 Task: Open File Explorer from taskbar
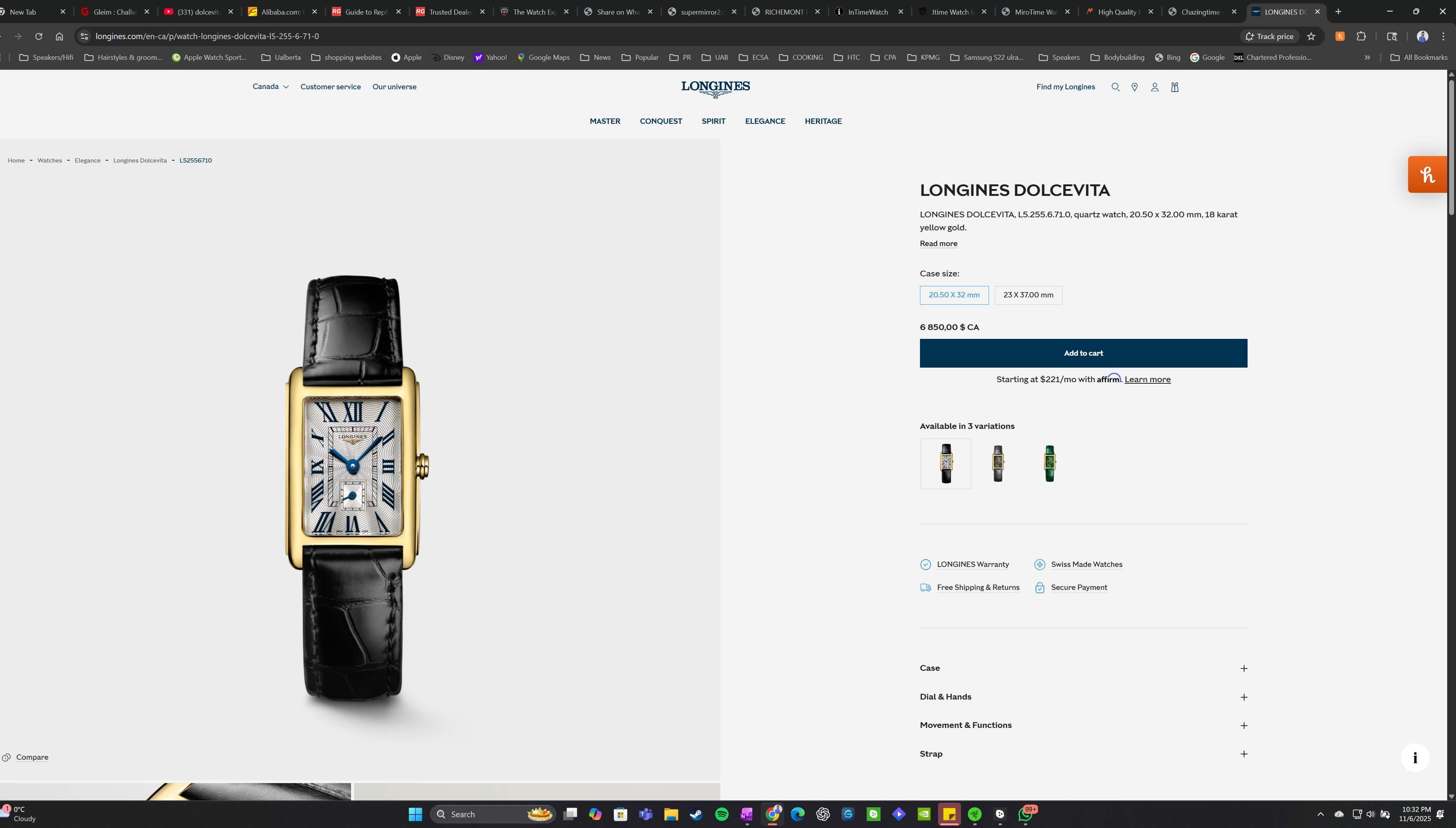coord(671,814)
